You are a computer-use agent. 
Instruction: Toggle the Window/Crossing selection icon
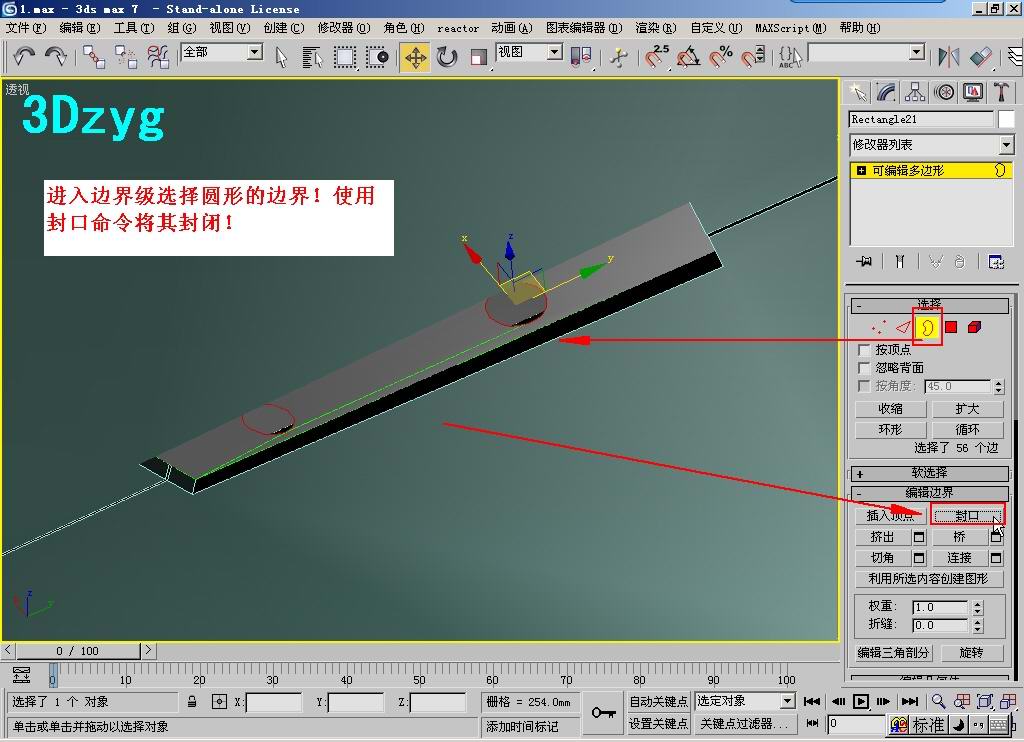tap(377, 57)
